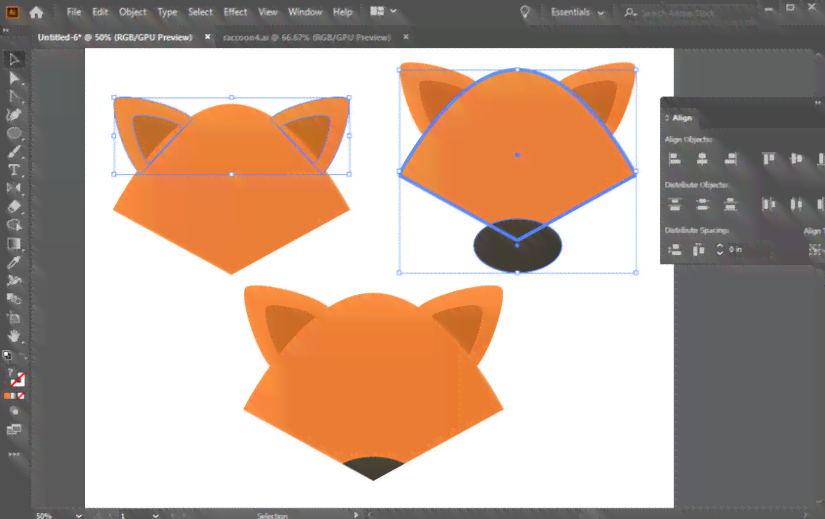Apply the solid Color mode swatch
The width and height of the screenshot is (825, 519).
click(7, 396)
